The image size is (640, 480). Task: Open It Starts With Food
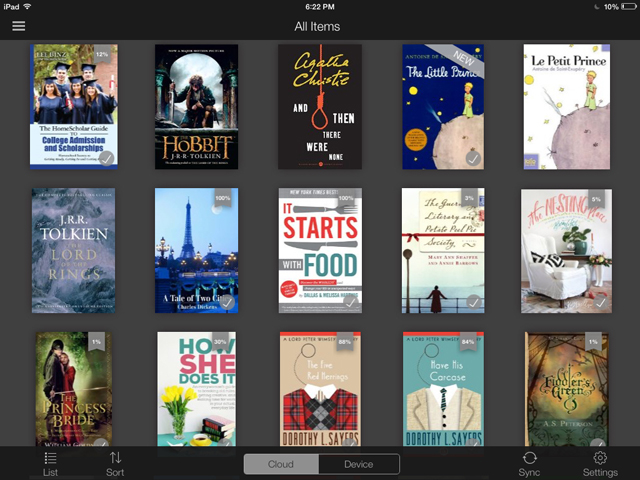(320, 251)
